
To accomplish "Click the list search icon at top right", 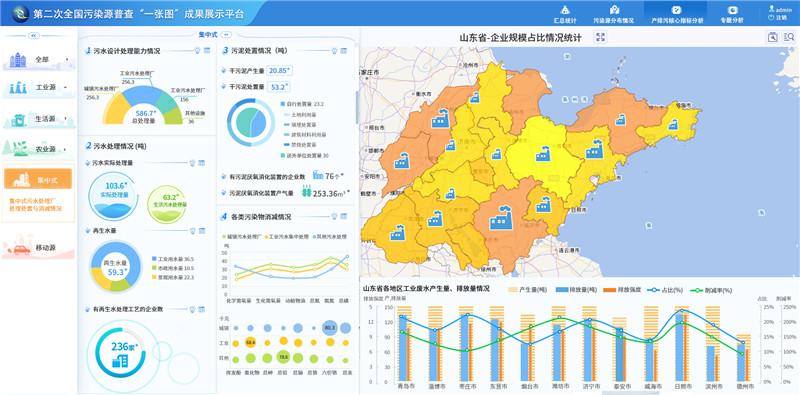I will tap(789, 37).
